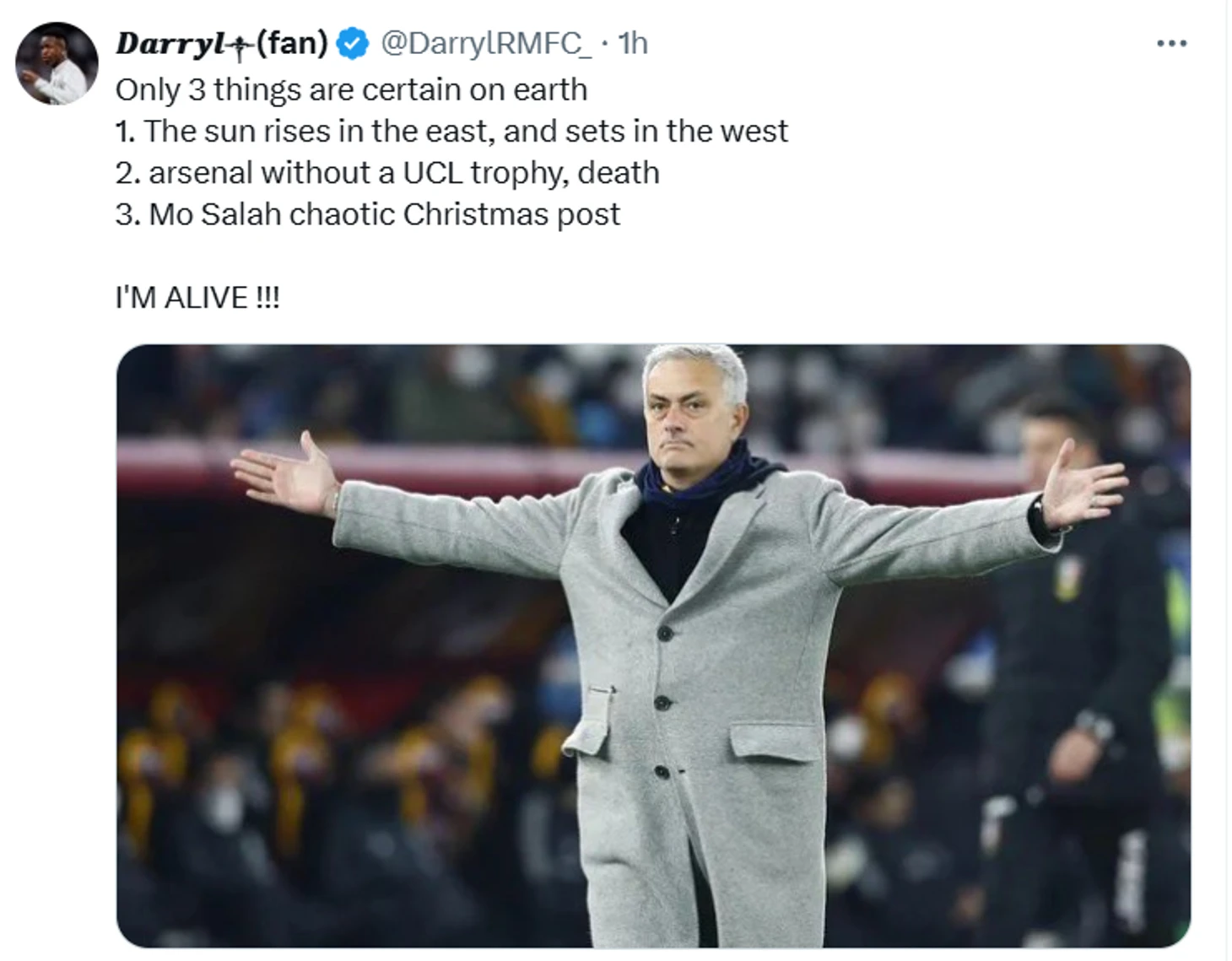Select the arsenal UCL trophy line

pos(387,172)
